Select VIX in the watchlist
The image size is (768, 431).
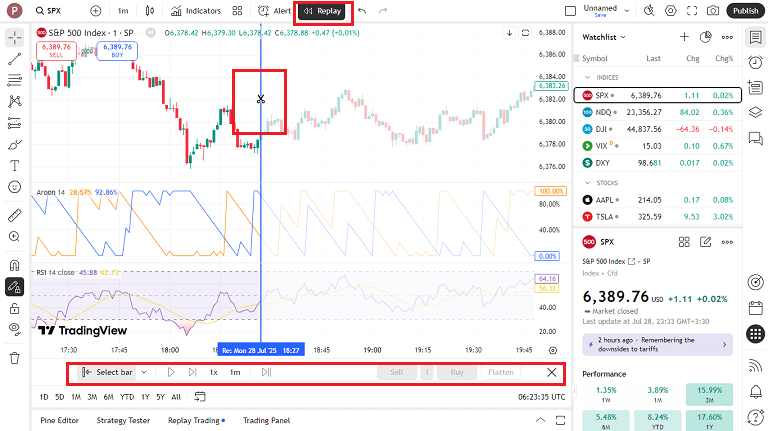(657, 146)
